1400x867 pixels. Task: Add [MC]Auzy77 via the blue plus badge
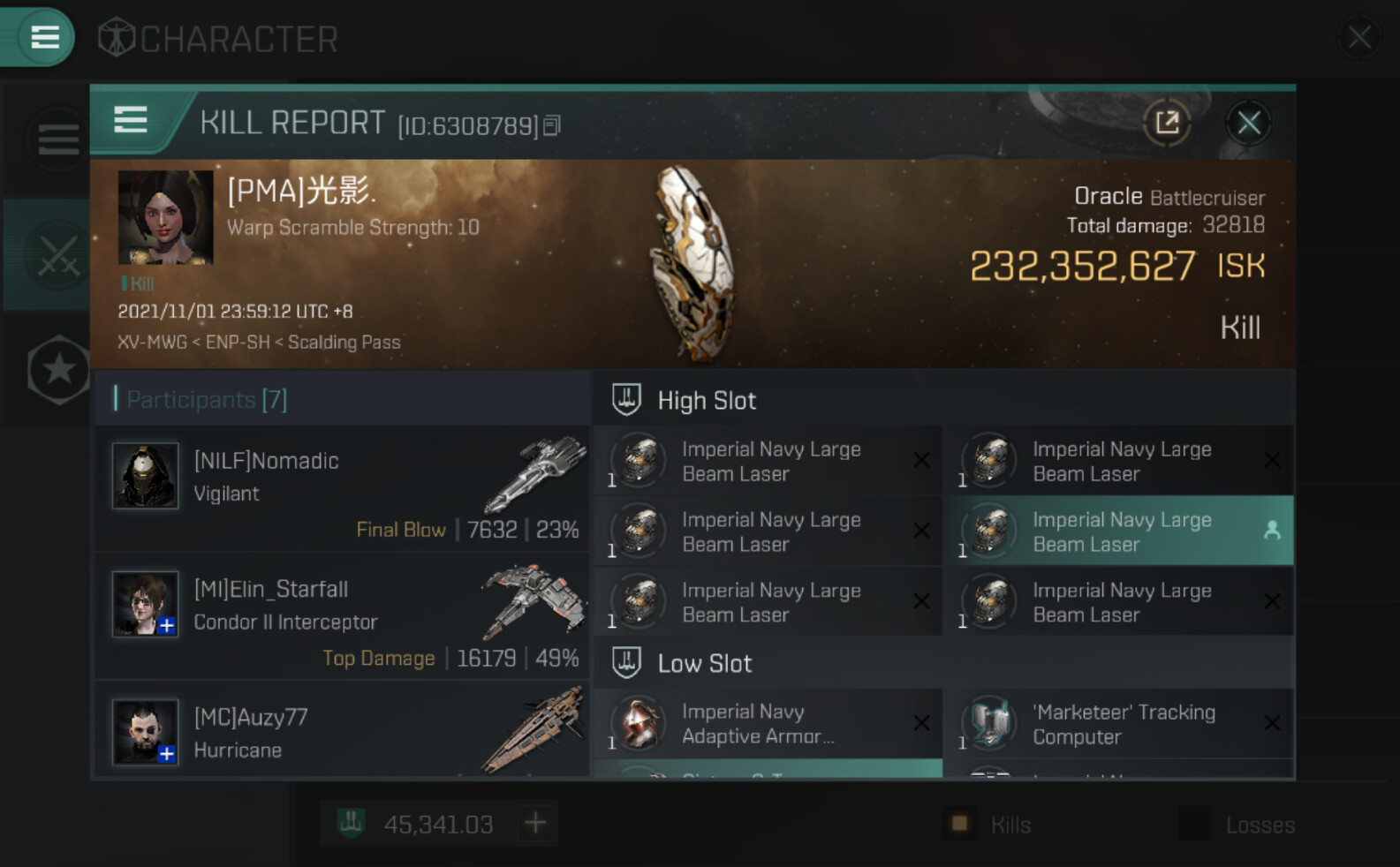click(x=167, y=754)
